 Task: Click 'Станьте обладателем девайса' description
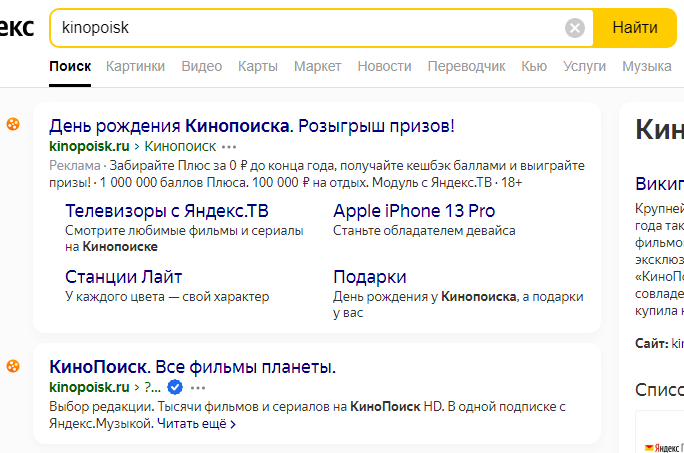pos(424,230)
